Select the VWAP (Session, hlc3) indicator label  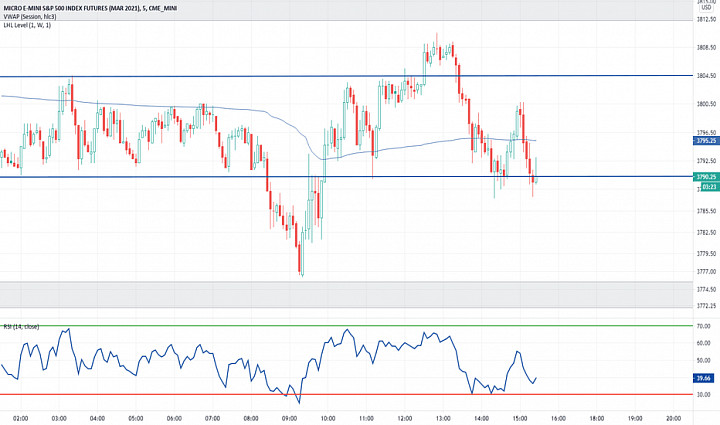tap(30, 17)
